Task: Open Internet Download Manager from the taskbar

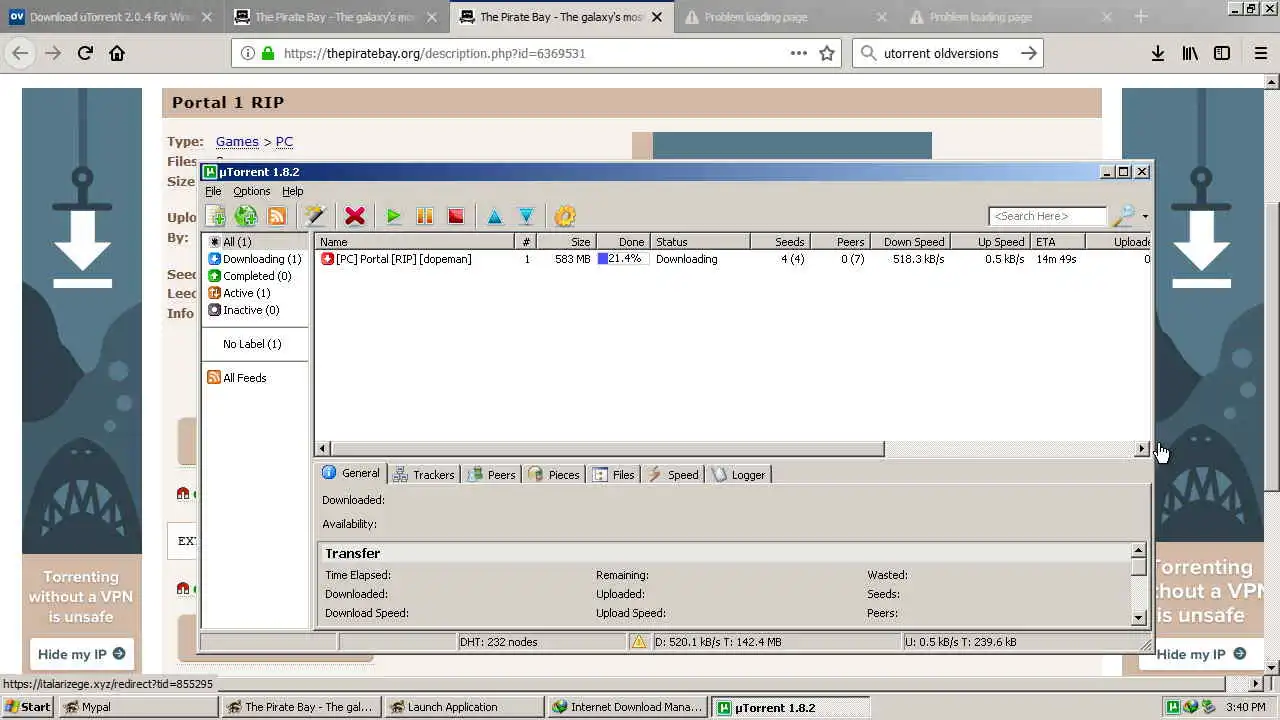Action: click(x=627, y=707)
